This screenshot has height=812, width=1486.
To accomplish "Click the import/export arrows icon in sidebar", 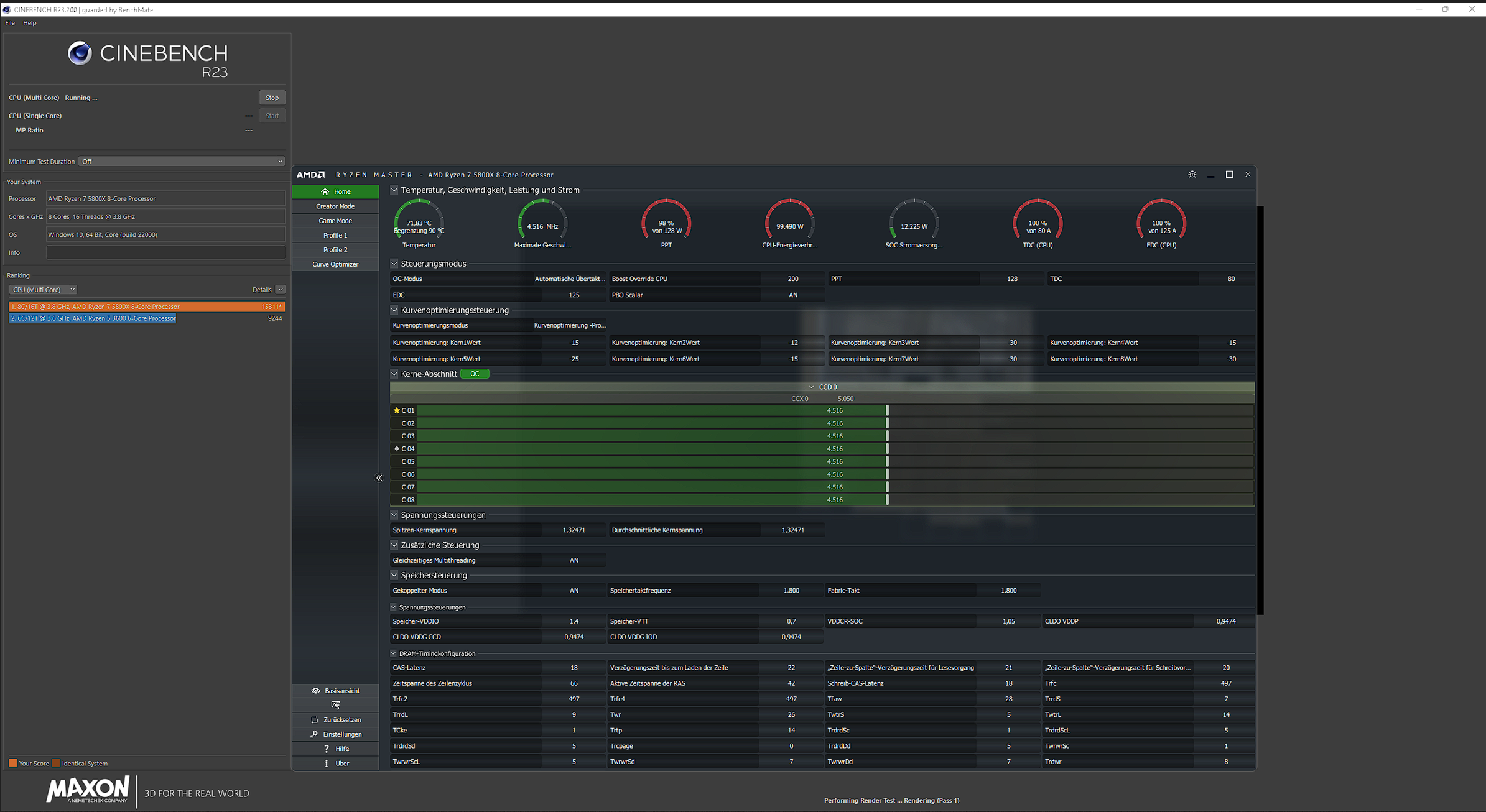I will coord(335,705).
